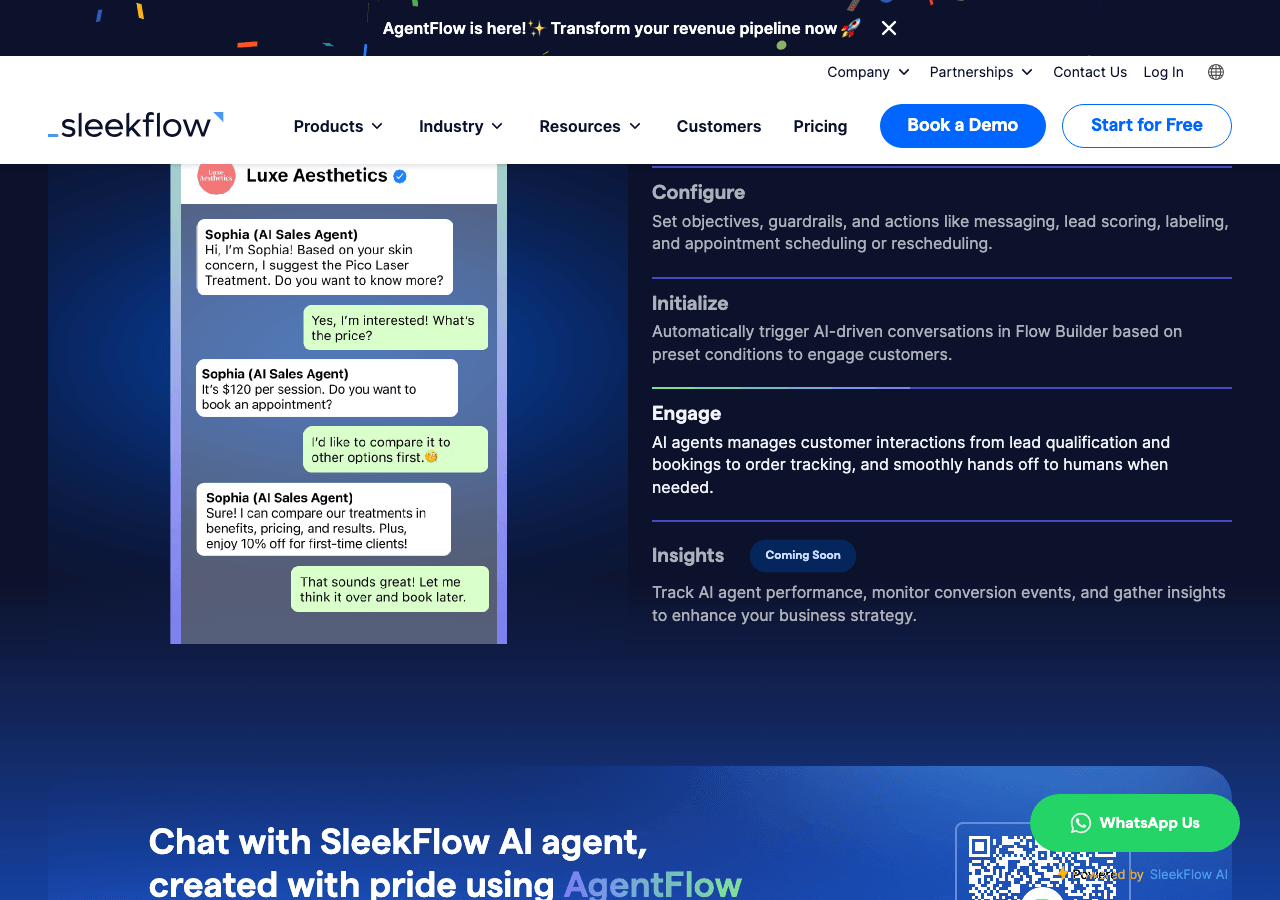Click the Luxe Aesthetics chat preview
This screenshot has height=900, width=1280.
point(339,403)
